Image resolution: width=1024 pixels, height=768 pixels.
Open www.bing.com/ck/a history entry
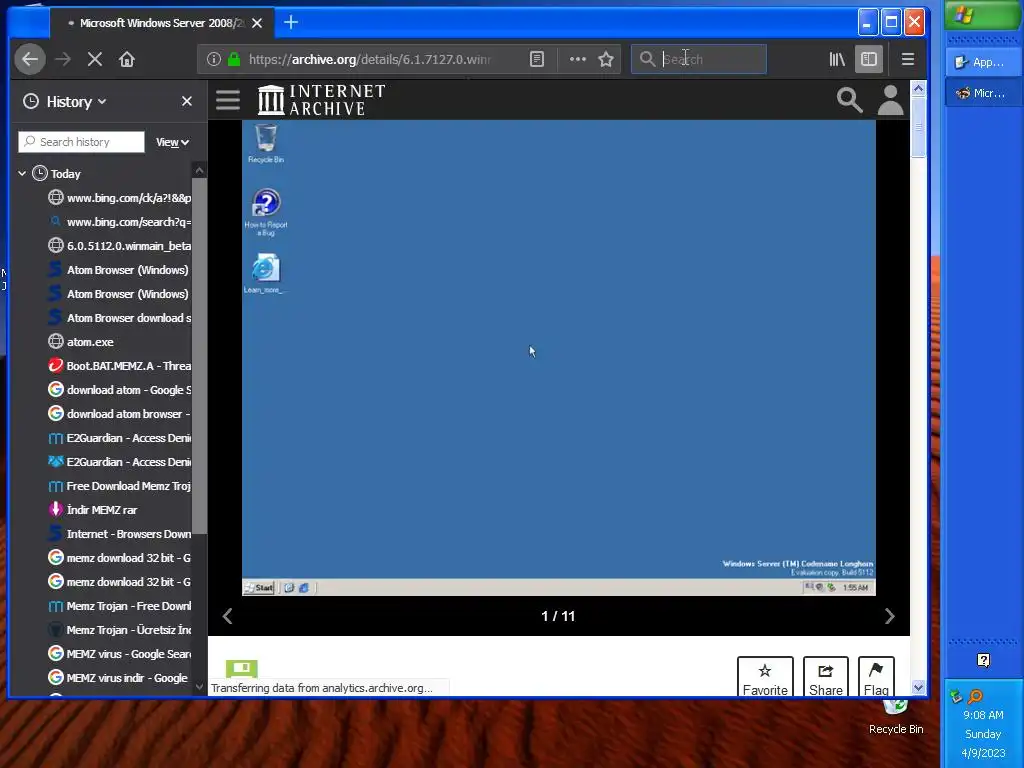pos(120,198)
